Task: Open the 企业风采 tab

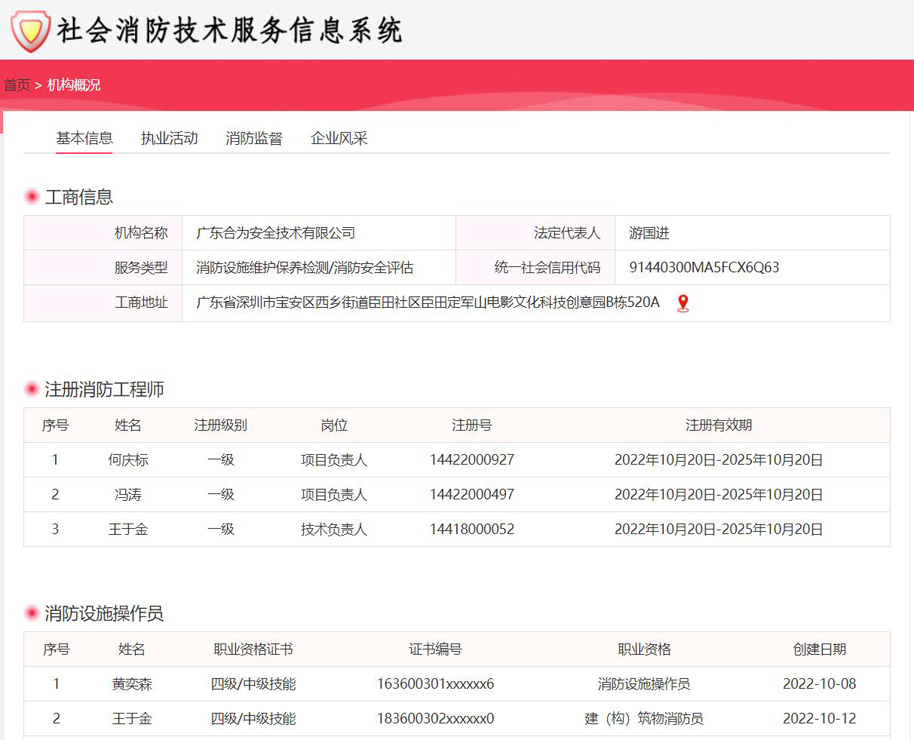Action: click(339, 138)
